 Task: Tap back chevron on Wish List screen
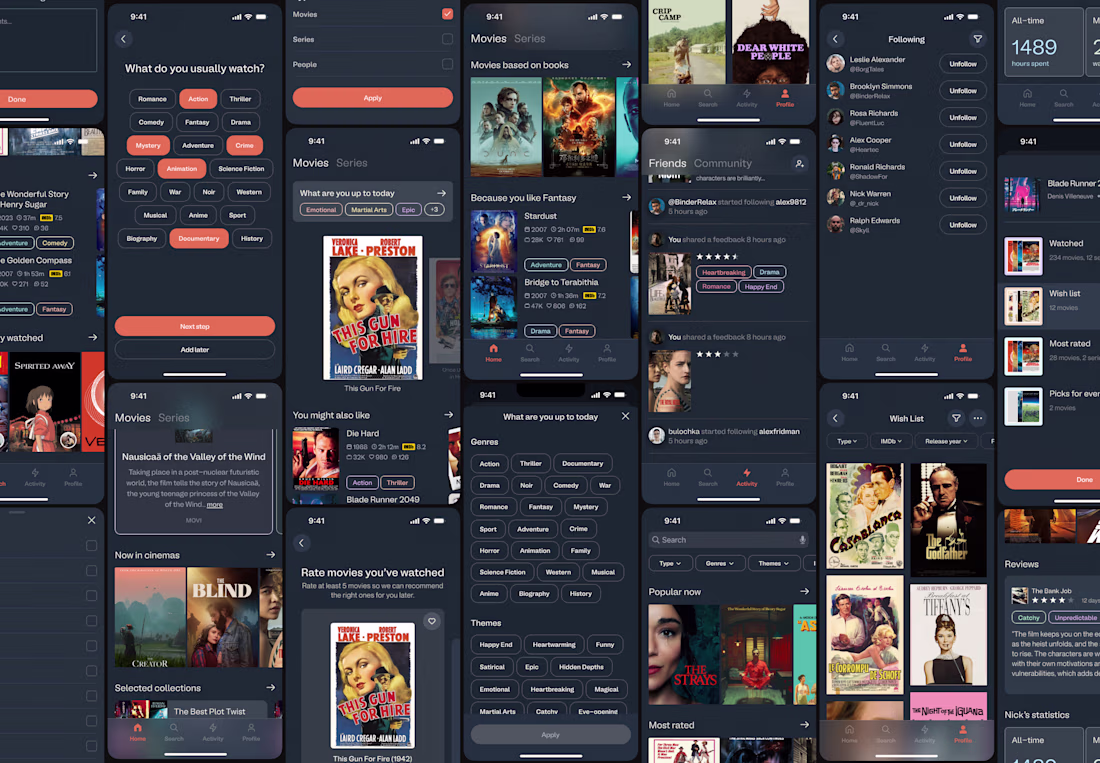pos(835,419)
